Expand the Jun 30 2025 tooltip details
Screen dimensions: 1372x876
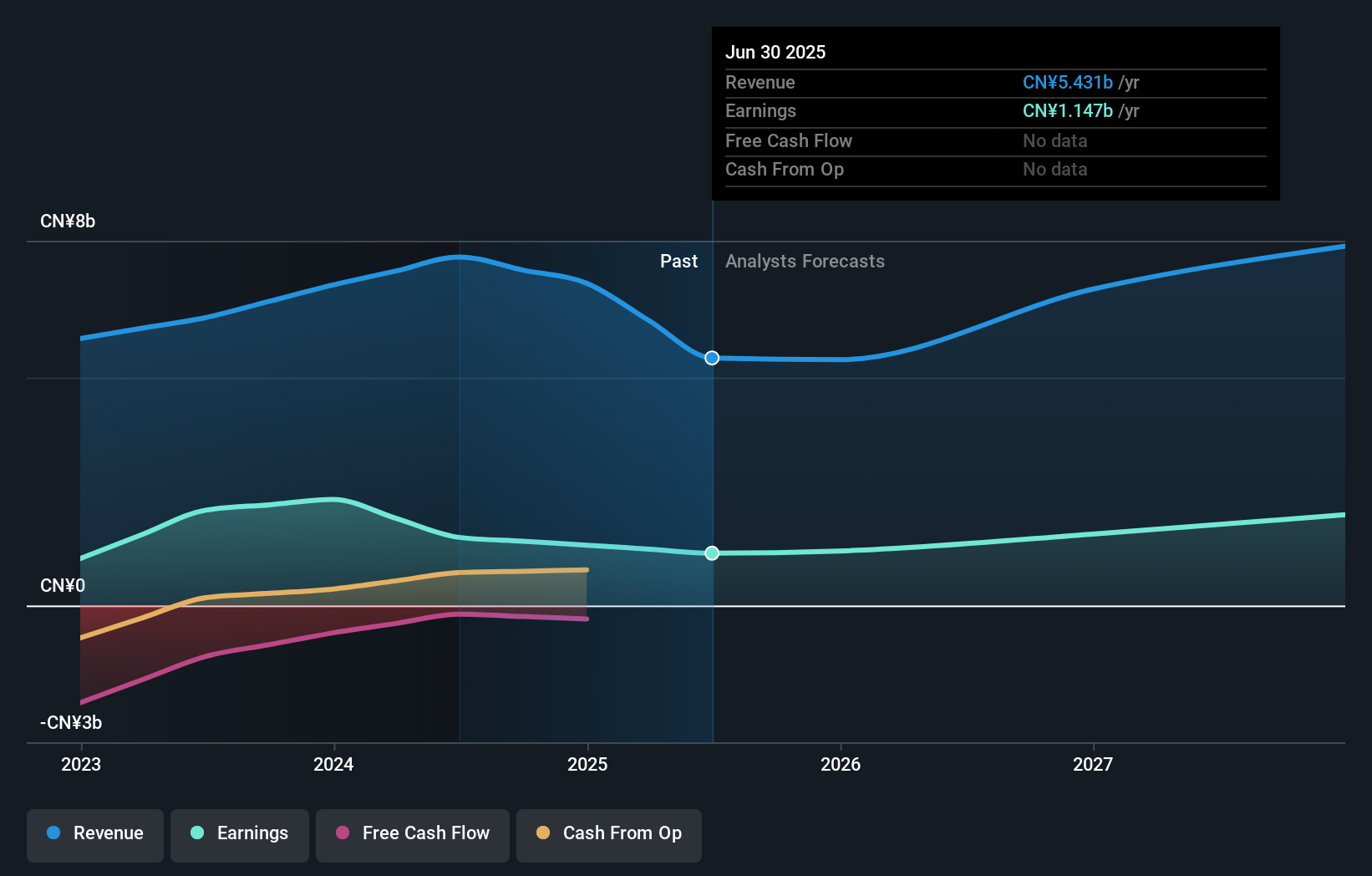(x=775, y=52)
